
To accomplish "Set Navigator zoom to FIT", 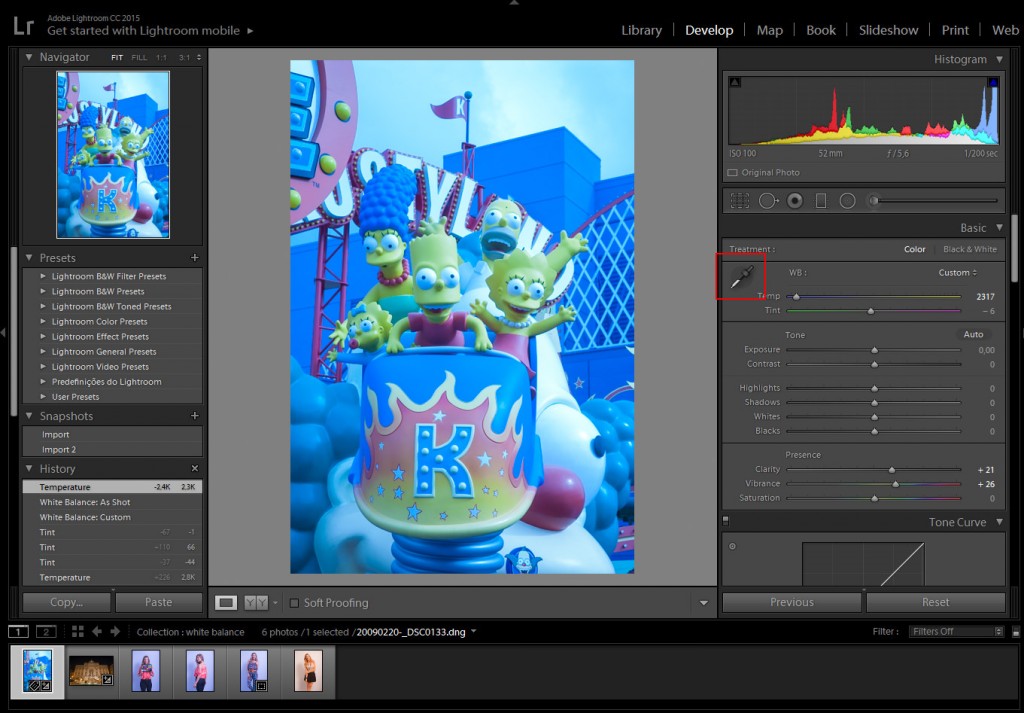I will 117,57.
